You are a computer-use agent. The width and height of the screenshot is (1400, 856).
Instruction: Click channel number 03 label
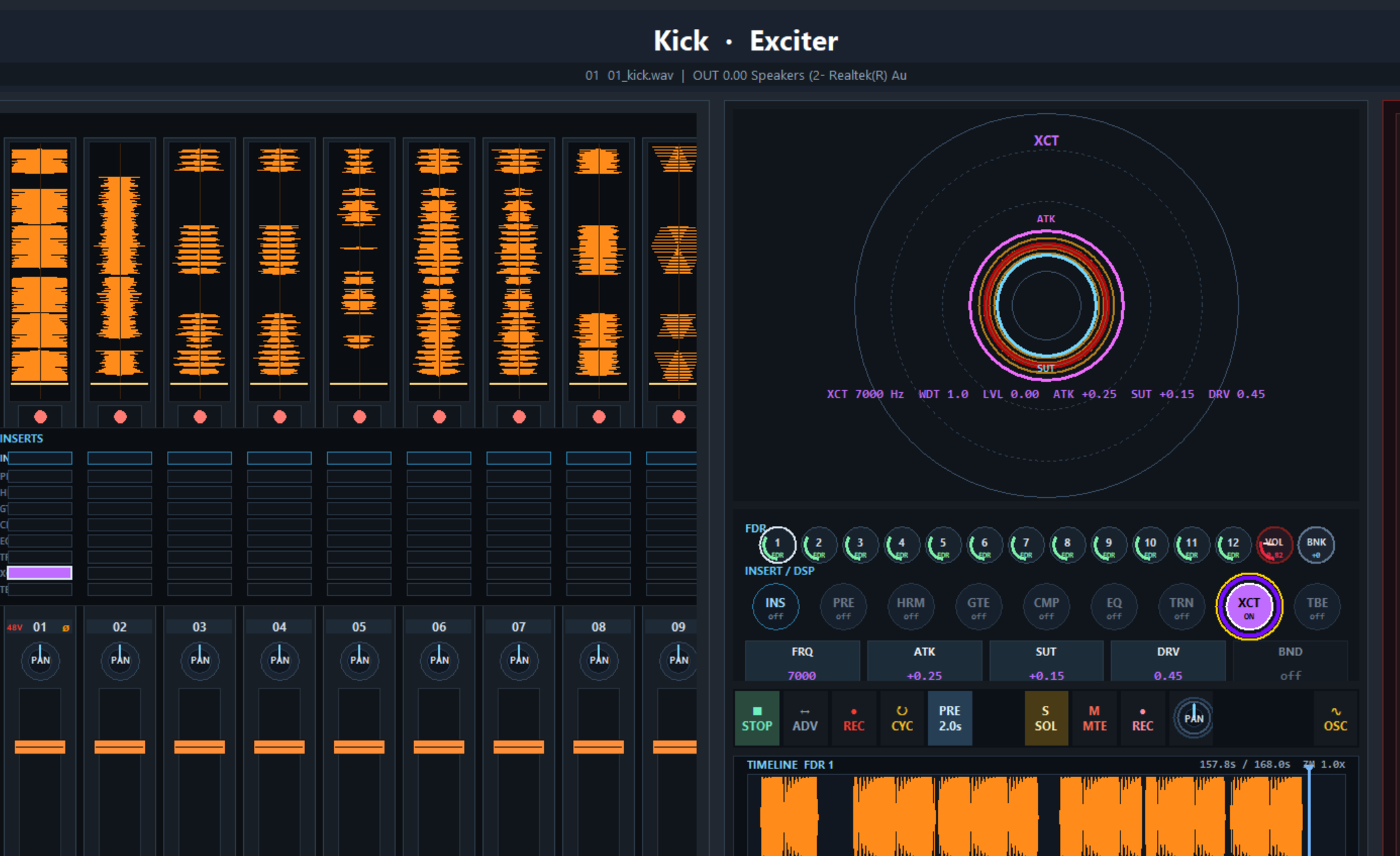tap(199, 627)
